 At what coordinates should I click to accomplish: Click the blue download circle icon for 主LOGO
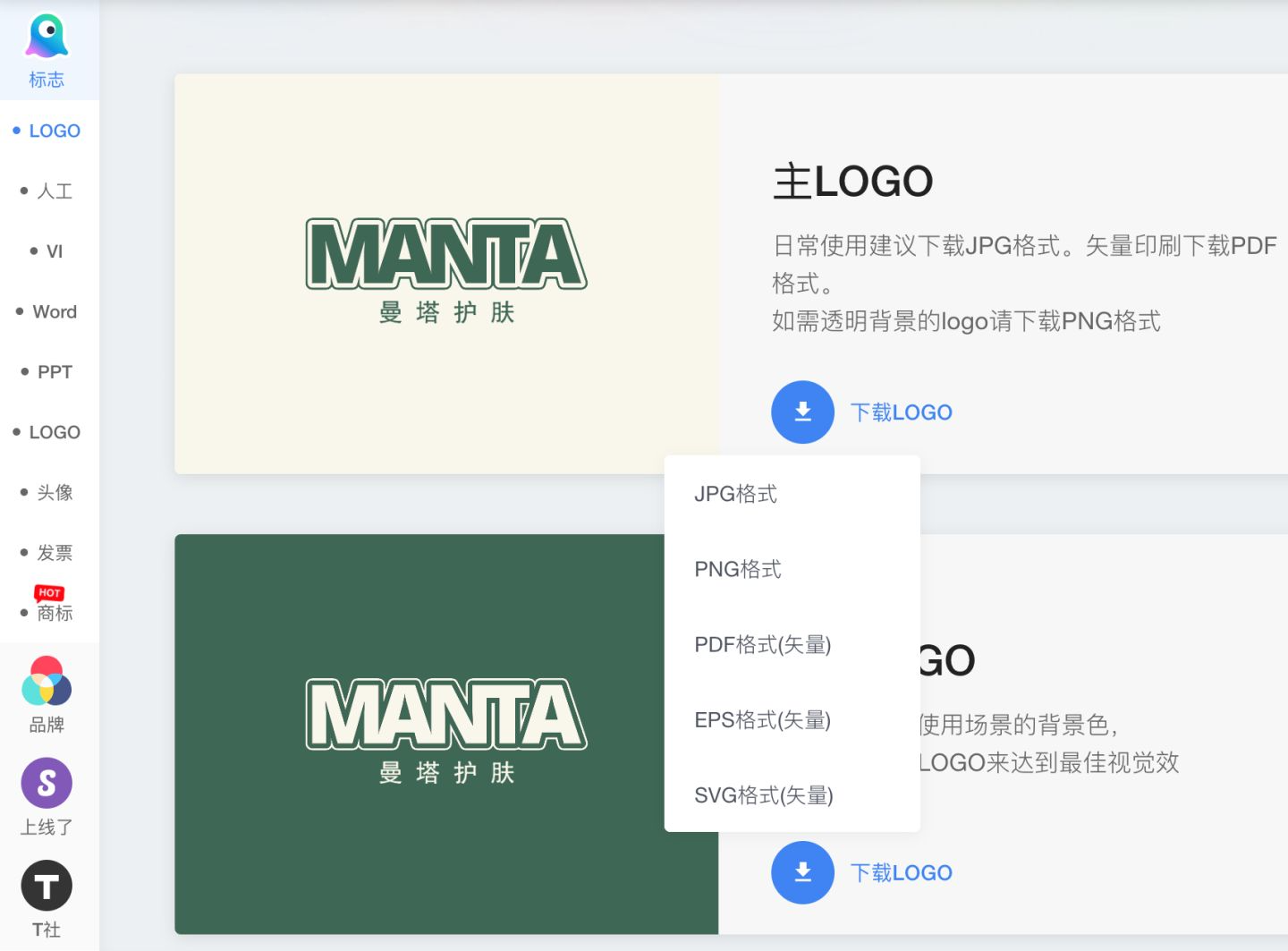pyautogui.click(x=802, y=412)
